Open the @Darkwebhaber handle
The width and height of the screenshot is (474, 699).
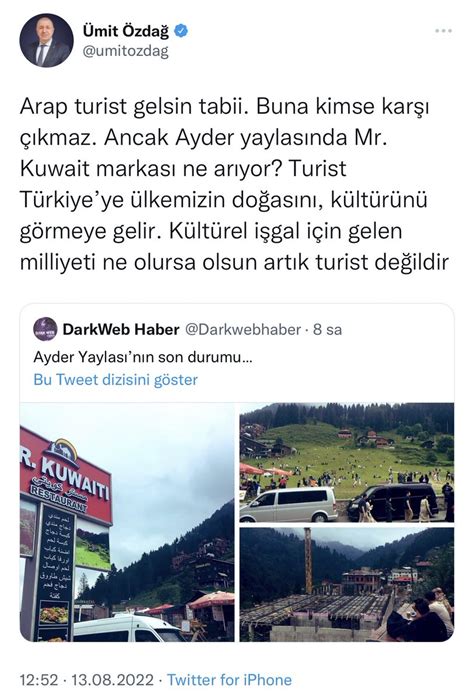243,329
